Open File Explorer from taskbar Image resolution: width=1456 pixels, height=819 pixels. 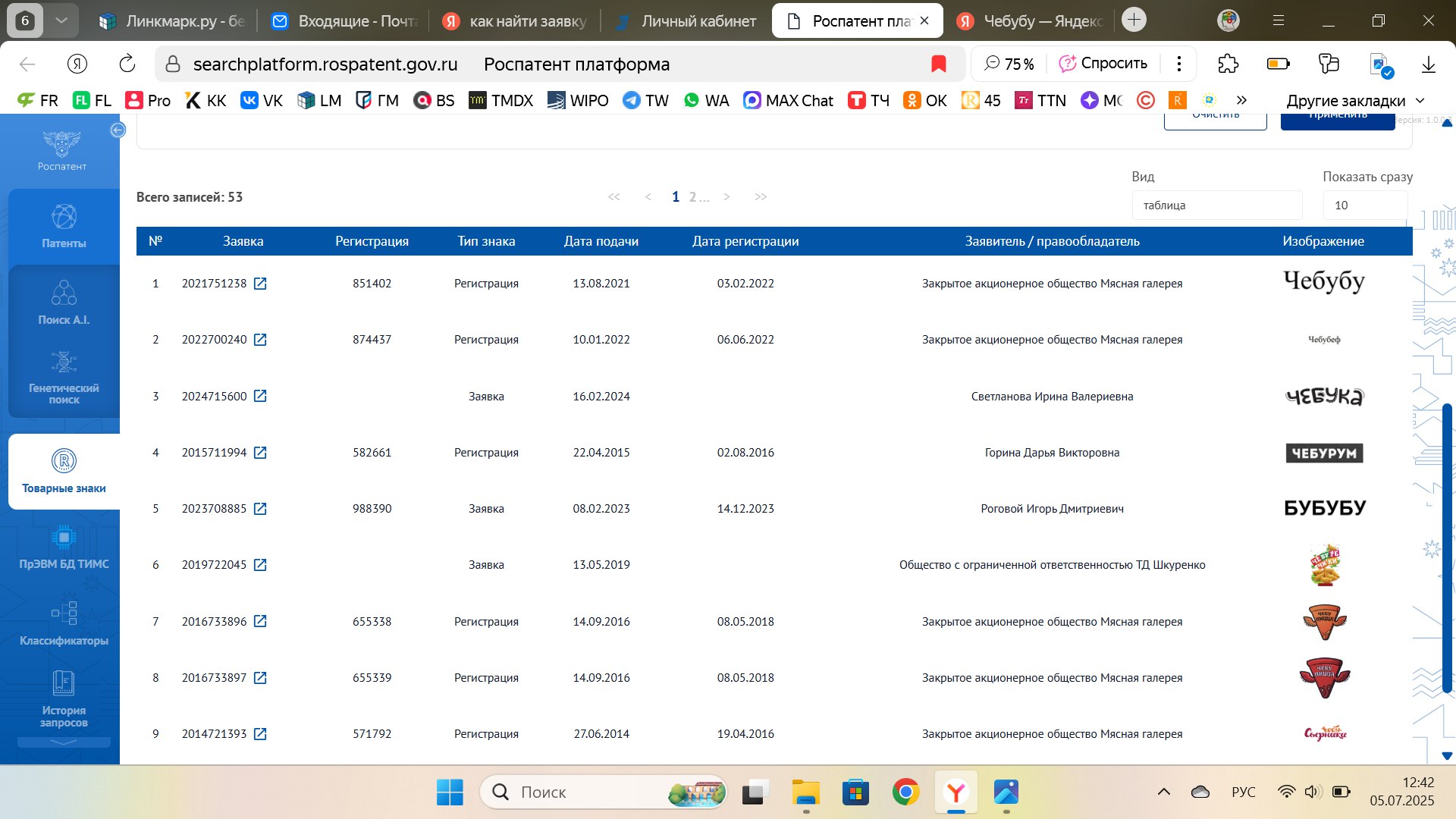coord(805,792)
